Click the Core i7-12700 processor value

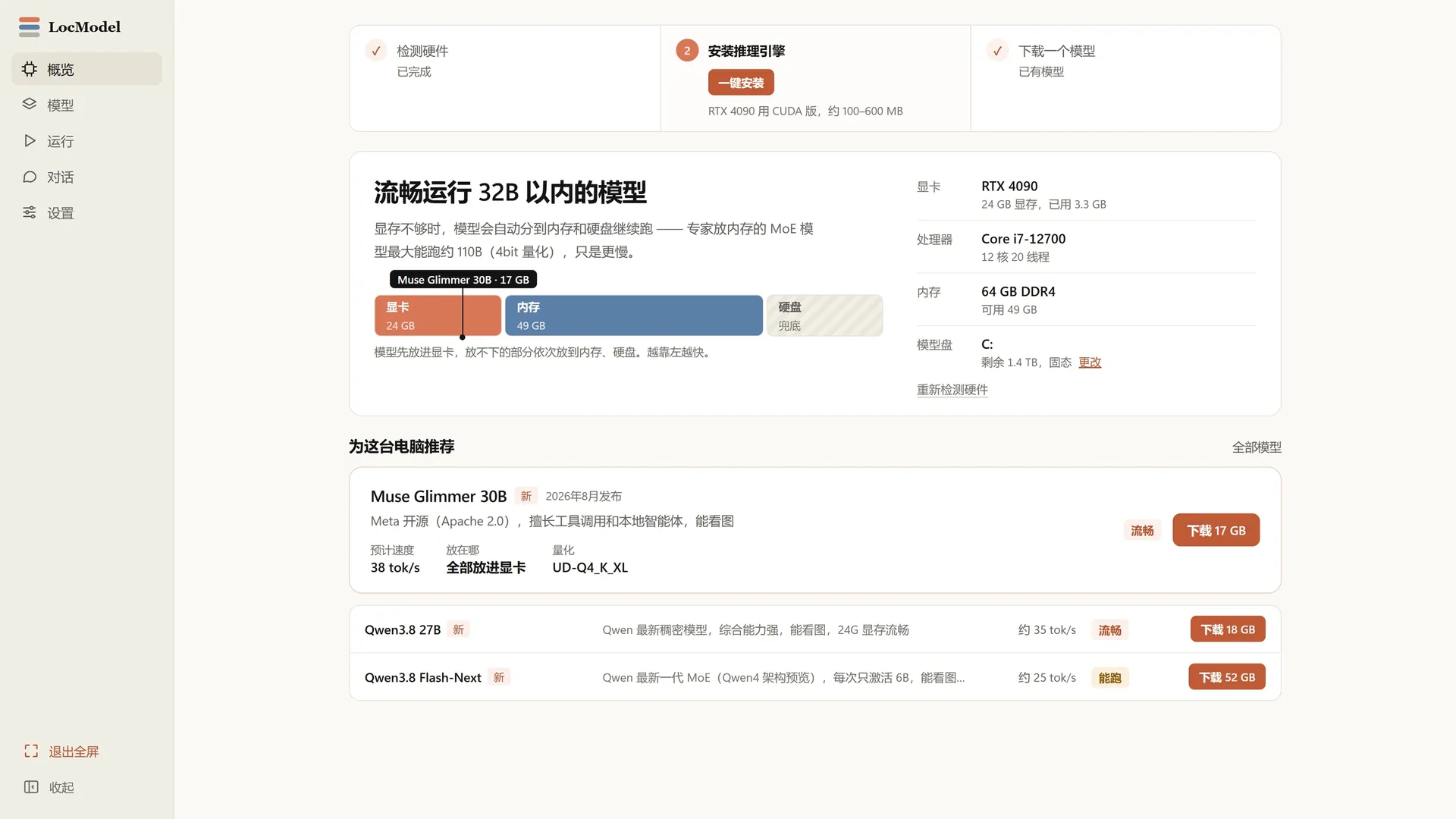tap(1023, 239)
